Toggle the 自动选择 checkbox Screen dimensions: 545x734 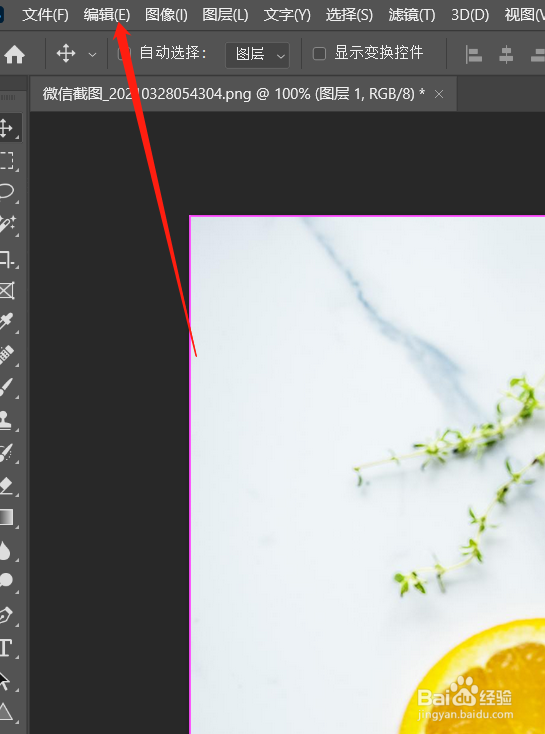coord(124,53)
